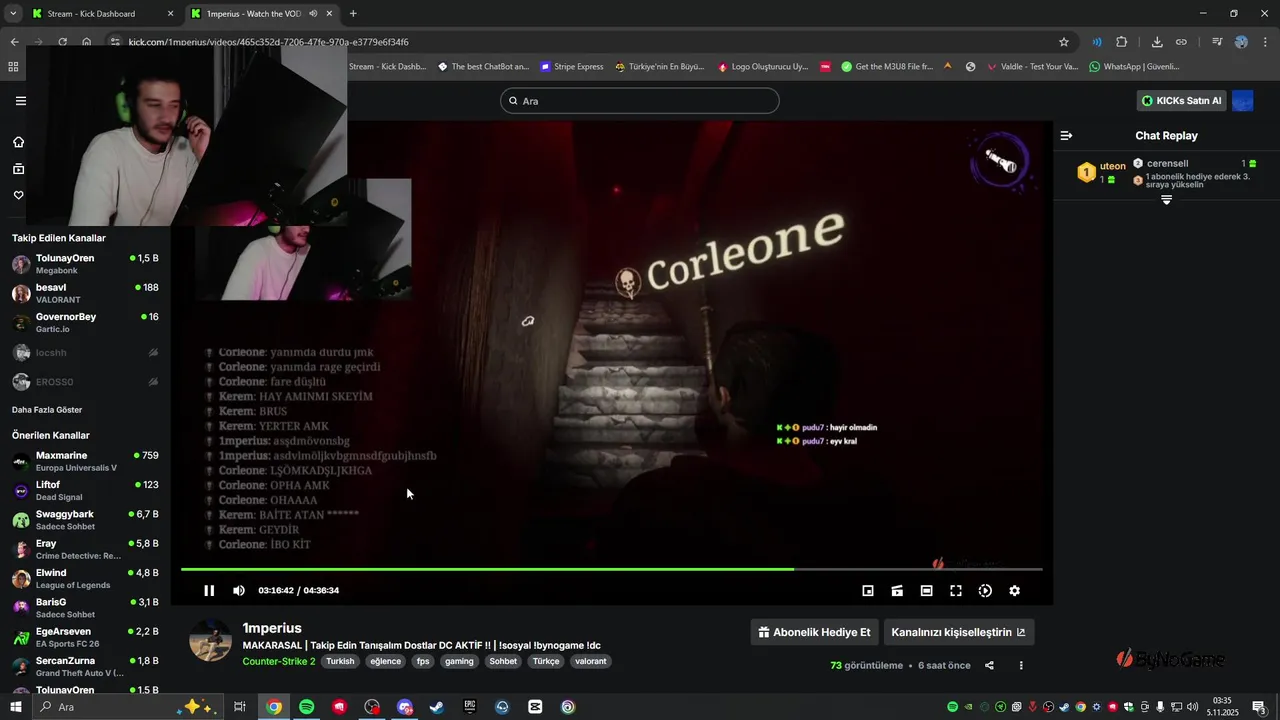
Task: Toggle picture-in-picture mini player
Action: click(868, 591)
